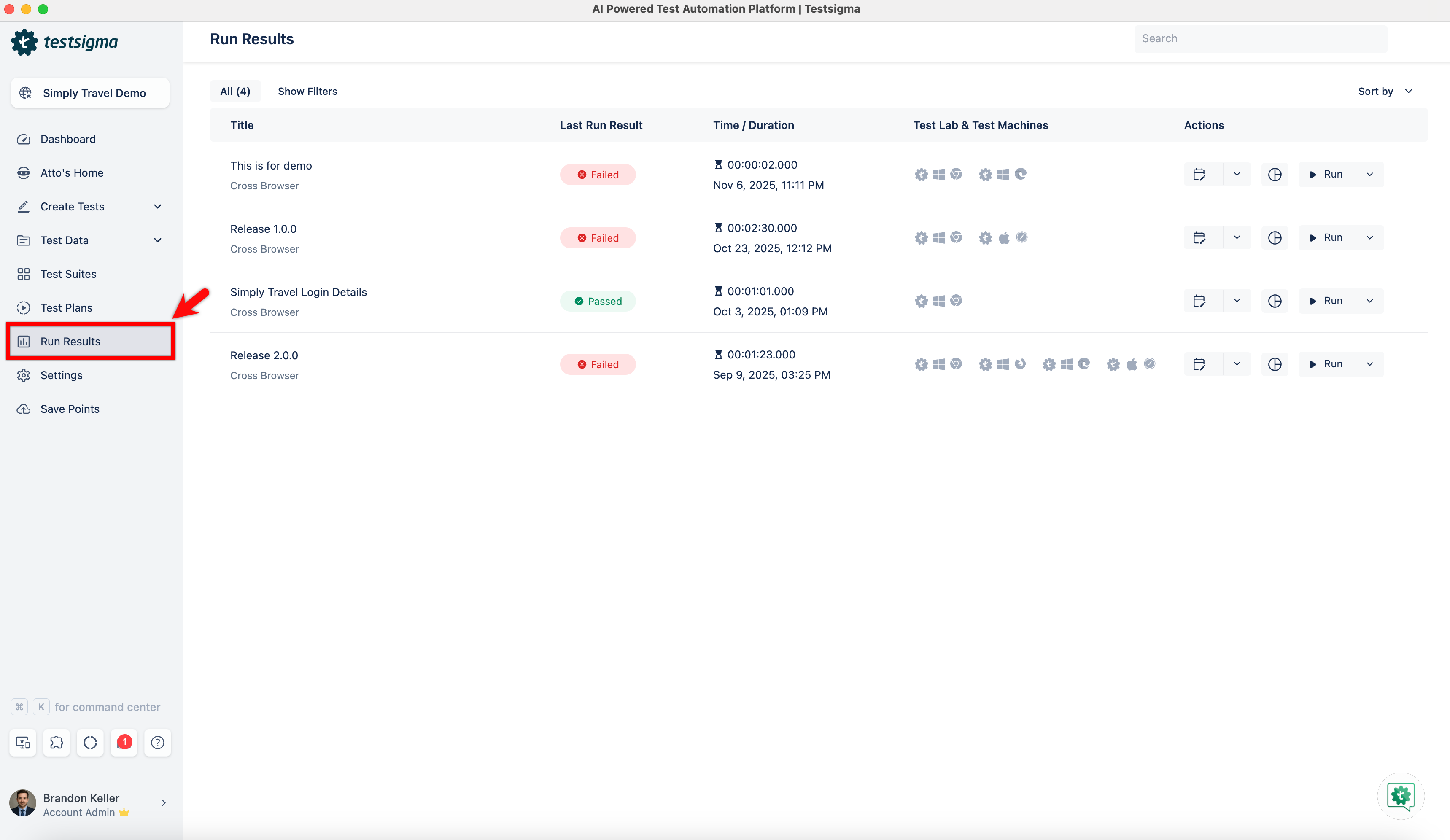Click Show Filters
Viewport: 1450px width, 840px height.
pyautogui.click(x=307, y=91)
